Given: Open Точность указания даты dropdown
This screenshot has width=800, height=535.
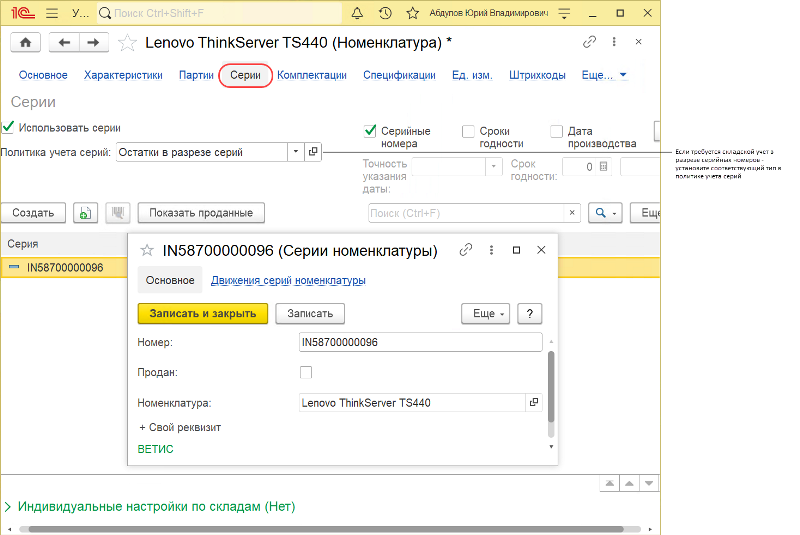Looking at the screenshot, I should (493, 167).
